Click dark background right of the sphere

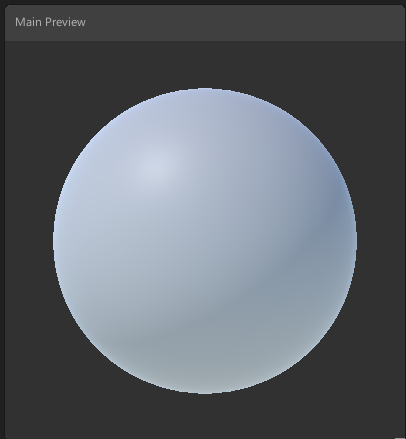[381, 240]
